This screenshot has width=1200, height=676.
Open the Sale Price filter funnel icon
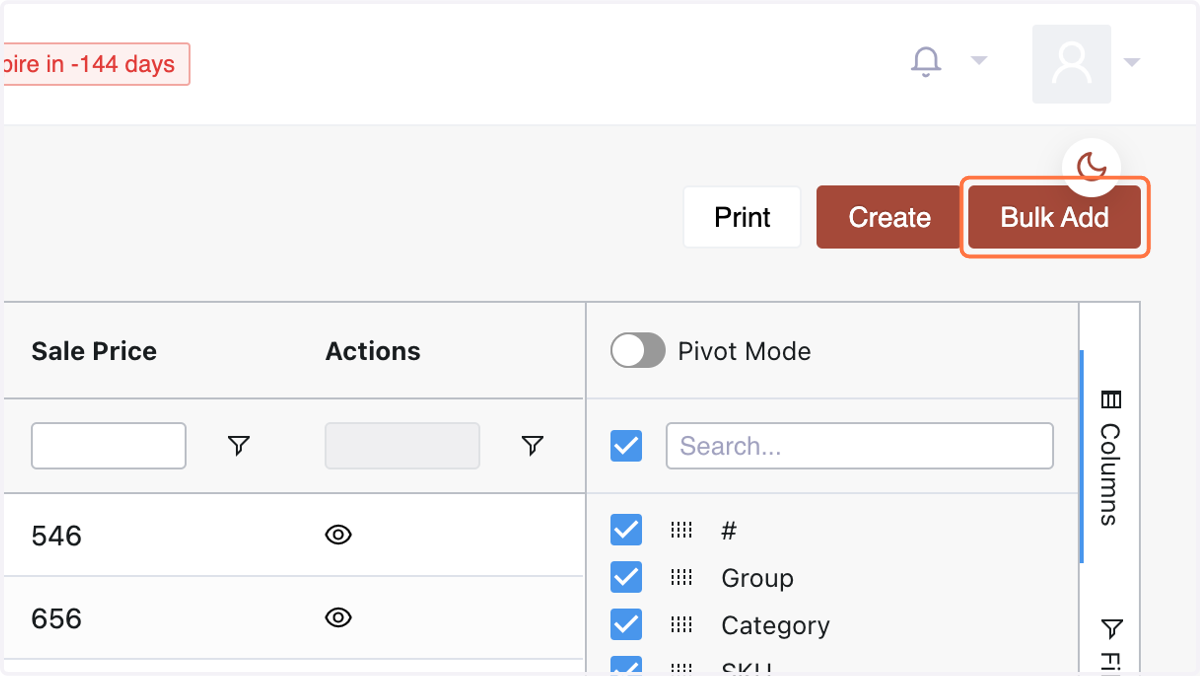[x=238, y=446]
